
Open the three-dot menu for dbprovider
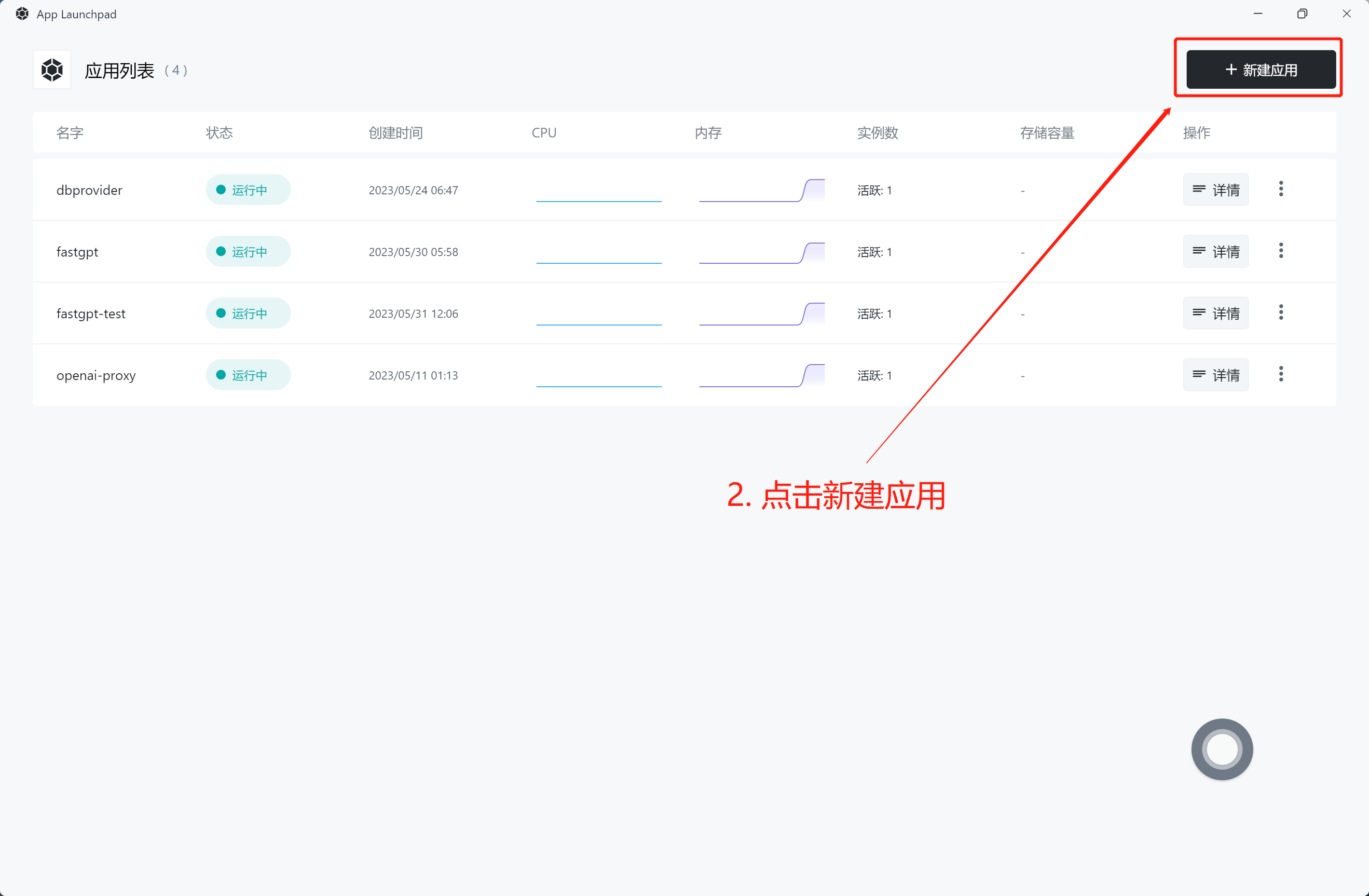[1280, 189]
